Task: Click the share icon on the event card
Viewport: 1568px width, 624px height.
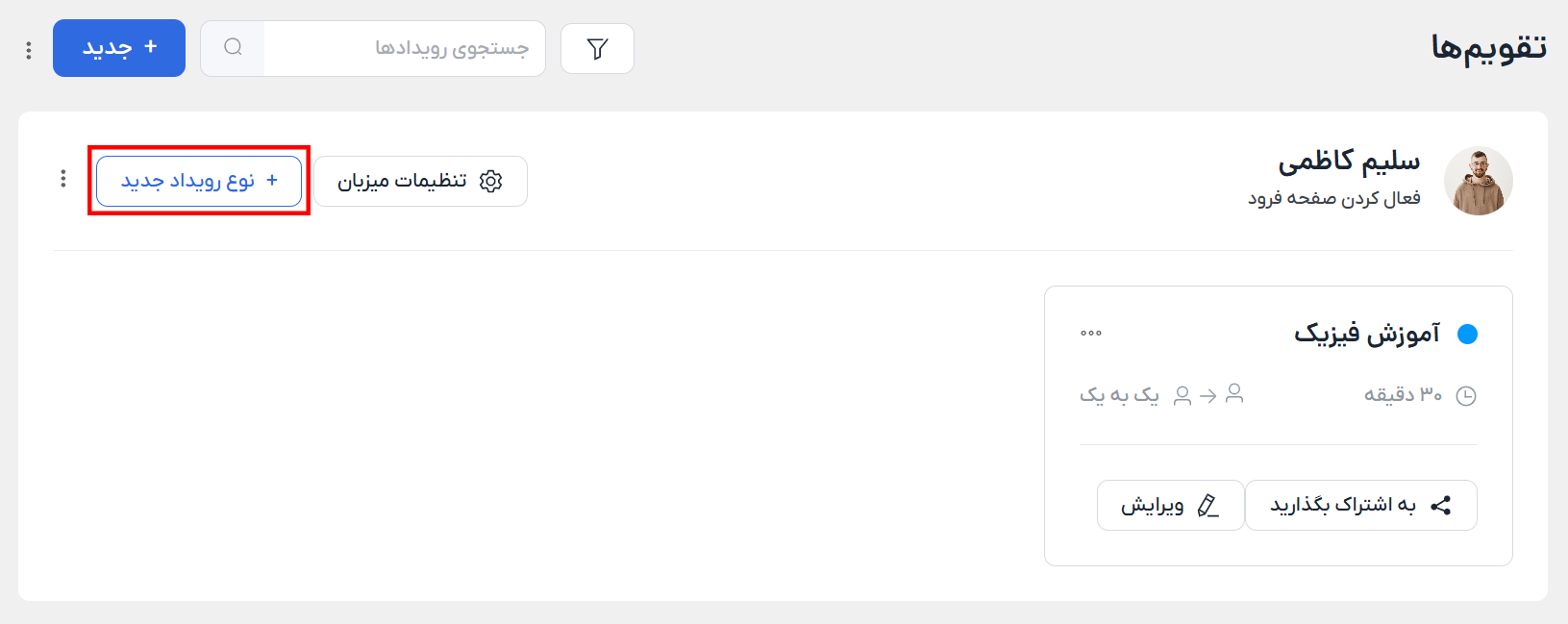Action: [1441, 506]
